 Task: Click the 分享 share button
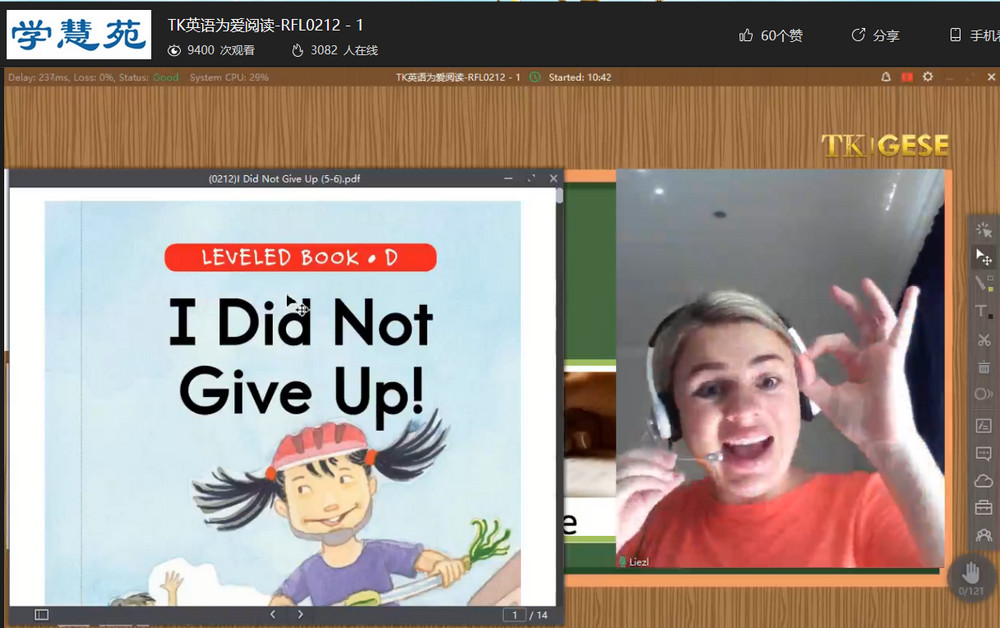pyautogui.click(x=876, y=36)
